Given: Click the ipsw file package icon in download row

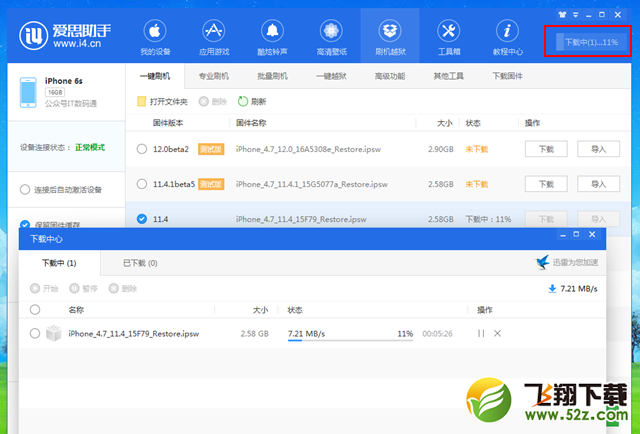Looking at the screenshot, I should coord(53,334).
